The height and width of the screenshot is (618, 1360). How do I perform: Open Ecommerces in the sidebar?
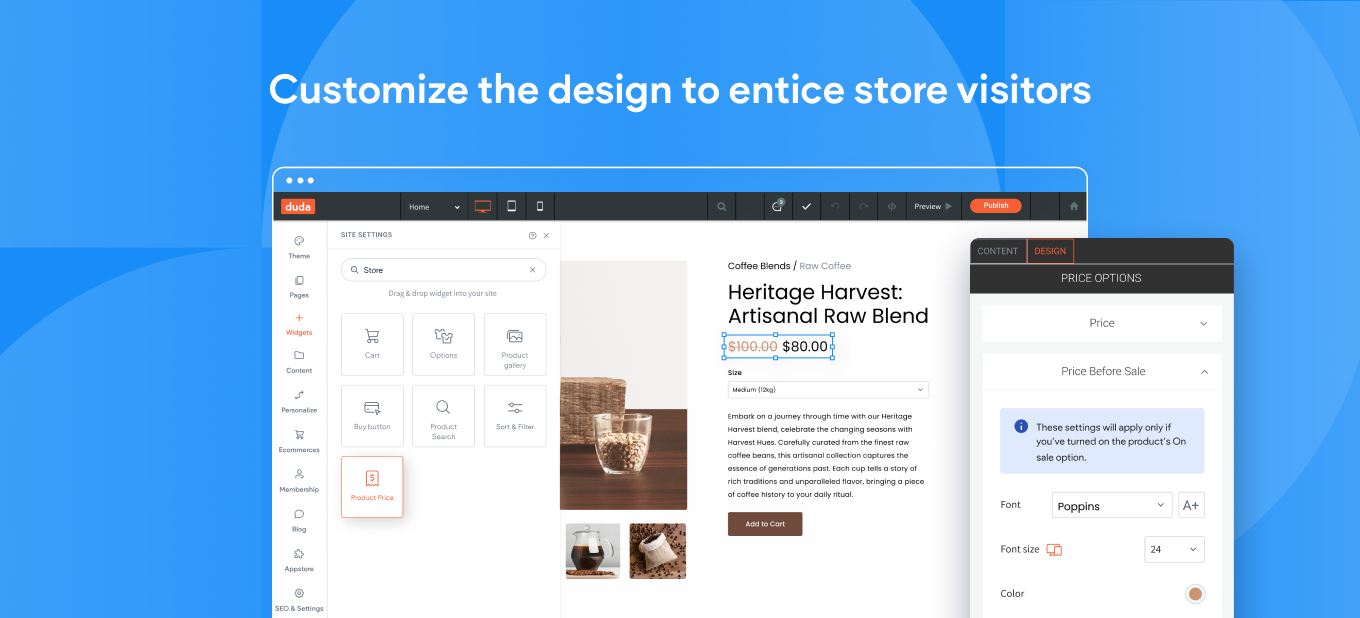click(299, 441)
